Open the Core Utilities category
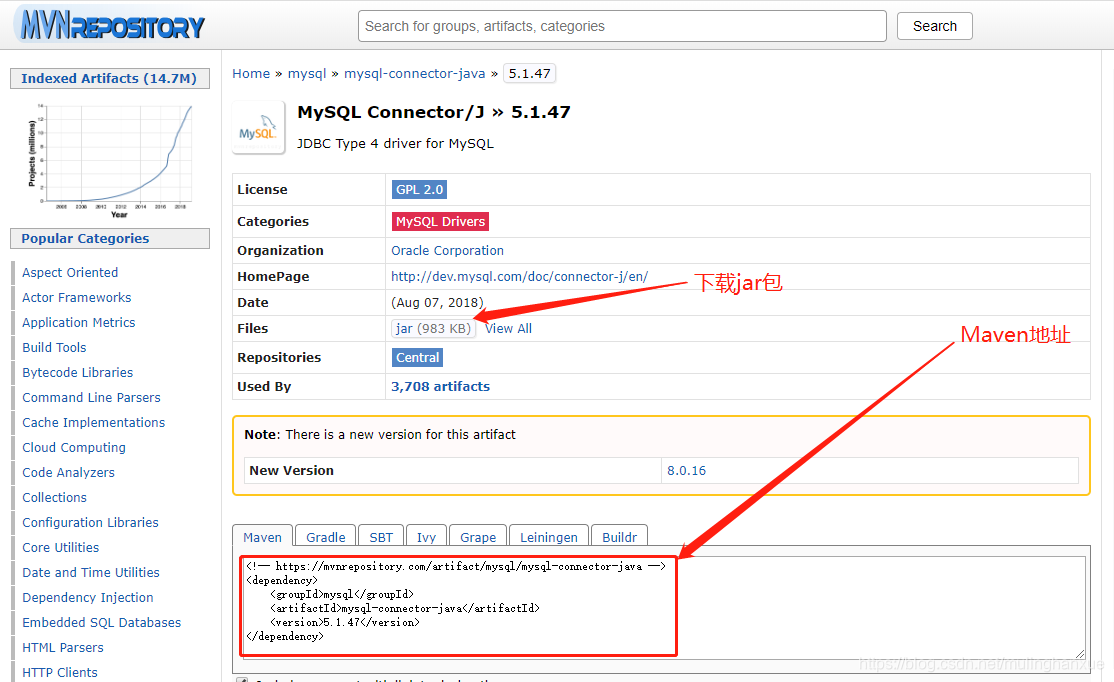The image size is (1114, 682). [x=60, y=547]
